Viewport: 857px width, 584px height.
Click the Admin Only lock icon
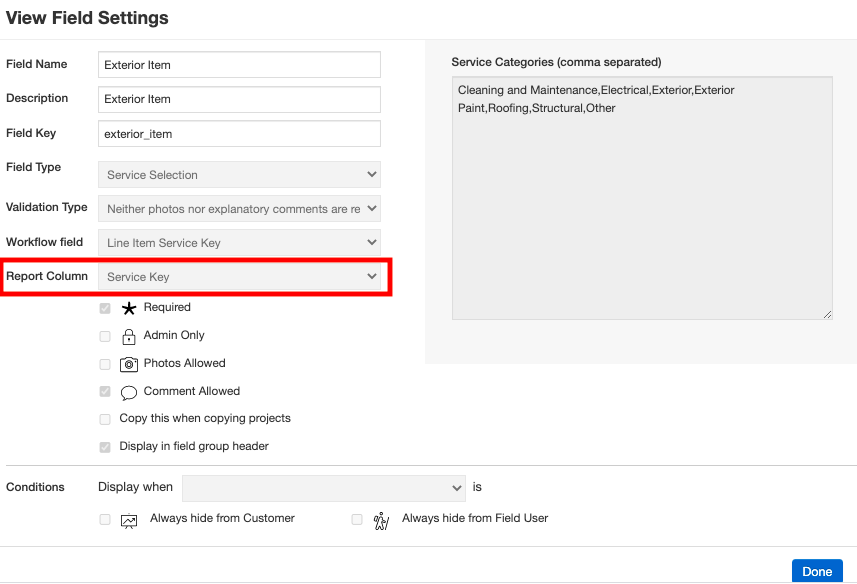128,336
